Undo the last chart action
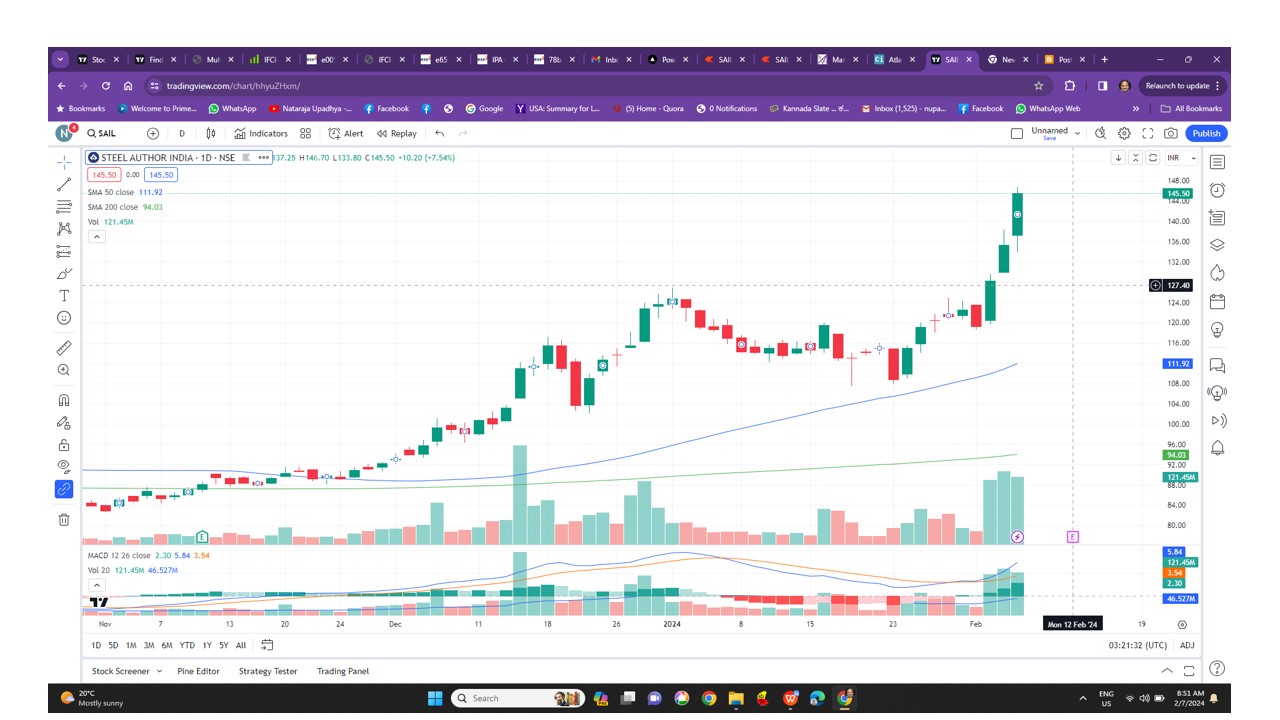This screenshot has width=1280, height=720. [439, 133]
